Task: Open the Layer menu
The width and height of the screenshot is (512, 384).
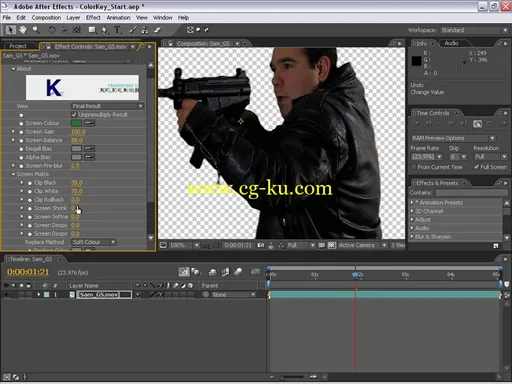Action: 73,18
